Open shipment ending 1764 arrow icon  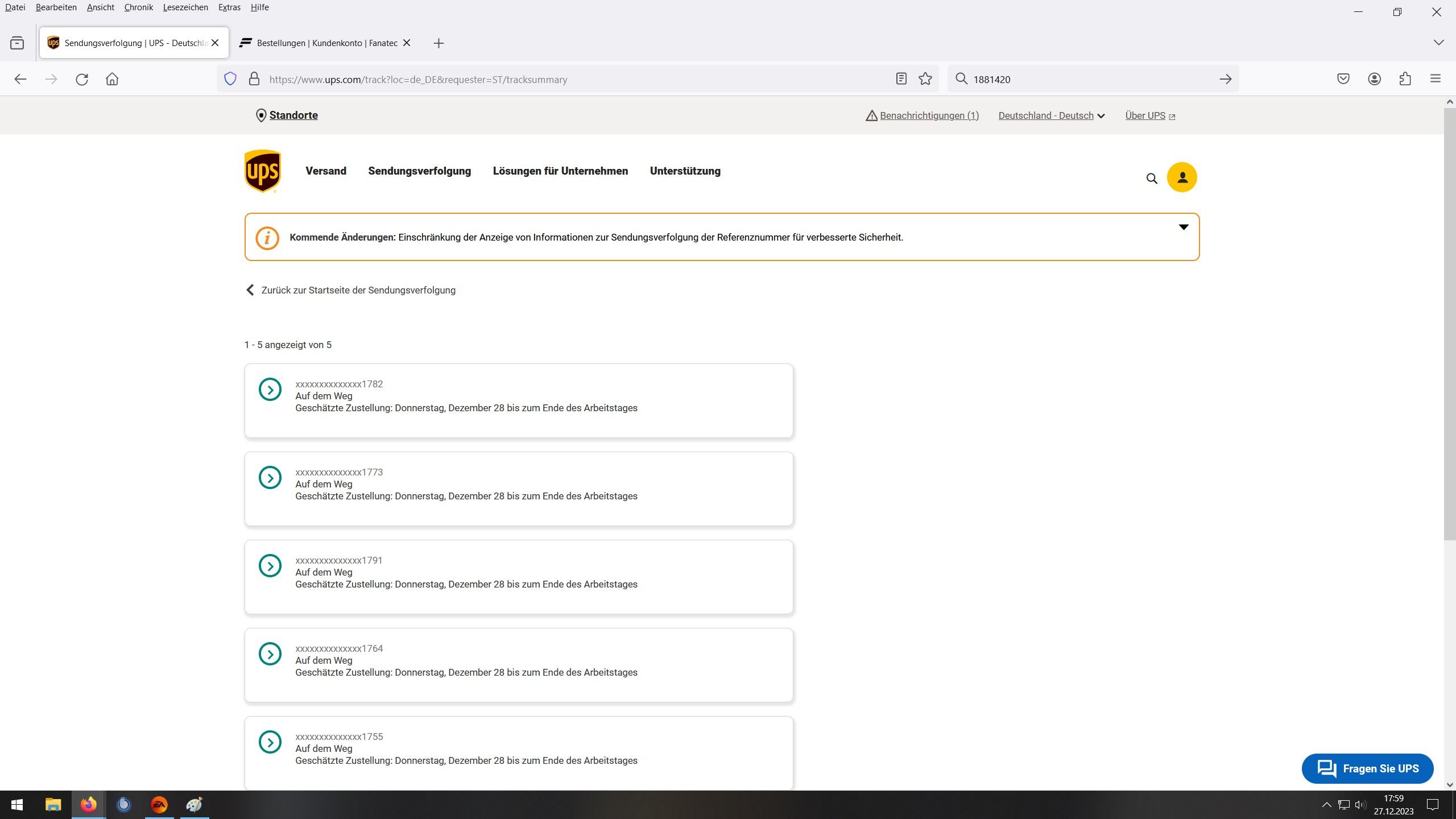[x=270, y=654]
